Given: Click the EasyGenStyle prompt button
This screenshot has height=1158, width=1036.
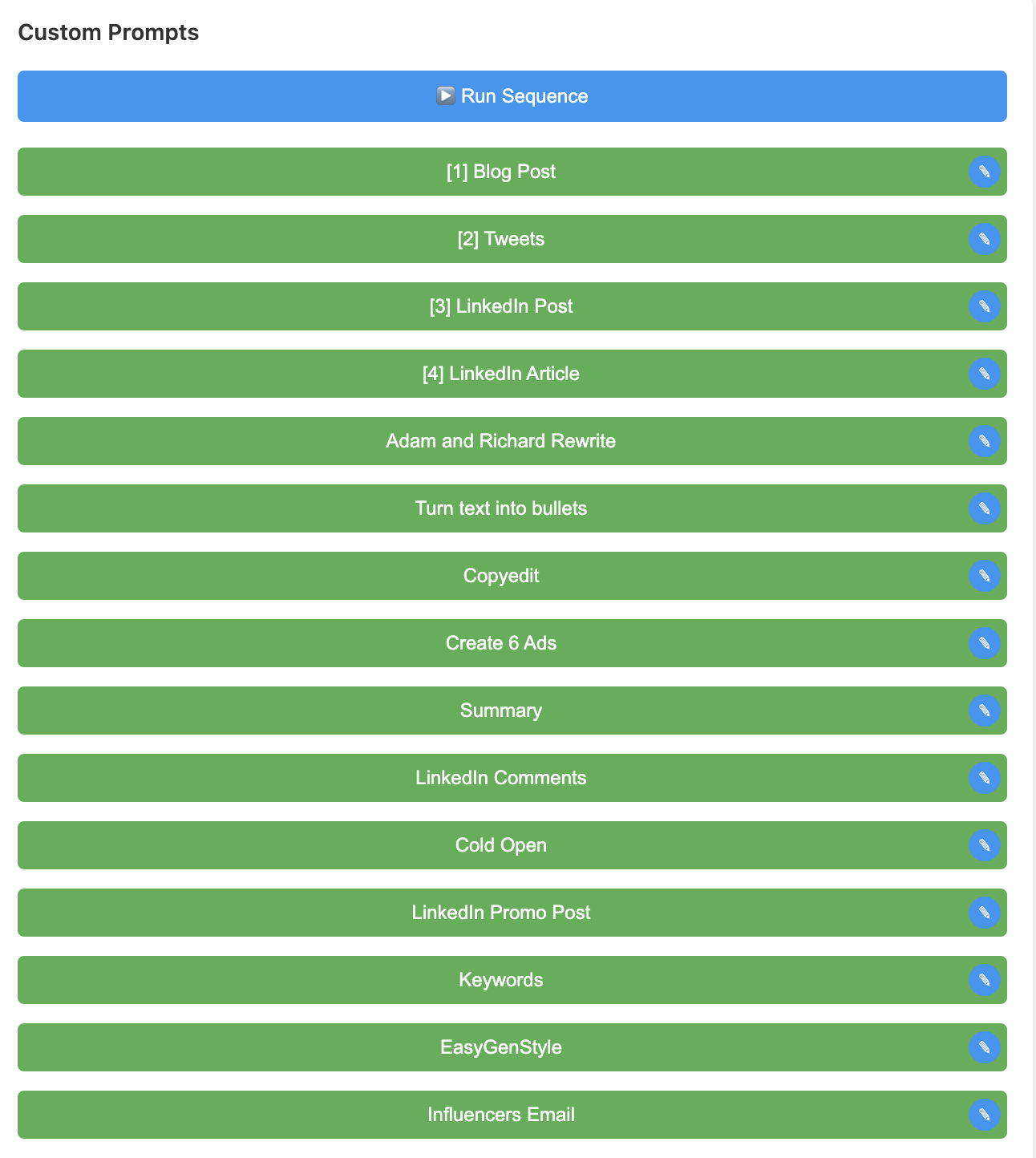Looking at the screenshot, I should tap(500, 1047).
